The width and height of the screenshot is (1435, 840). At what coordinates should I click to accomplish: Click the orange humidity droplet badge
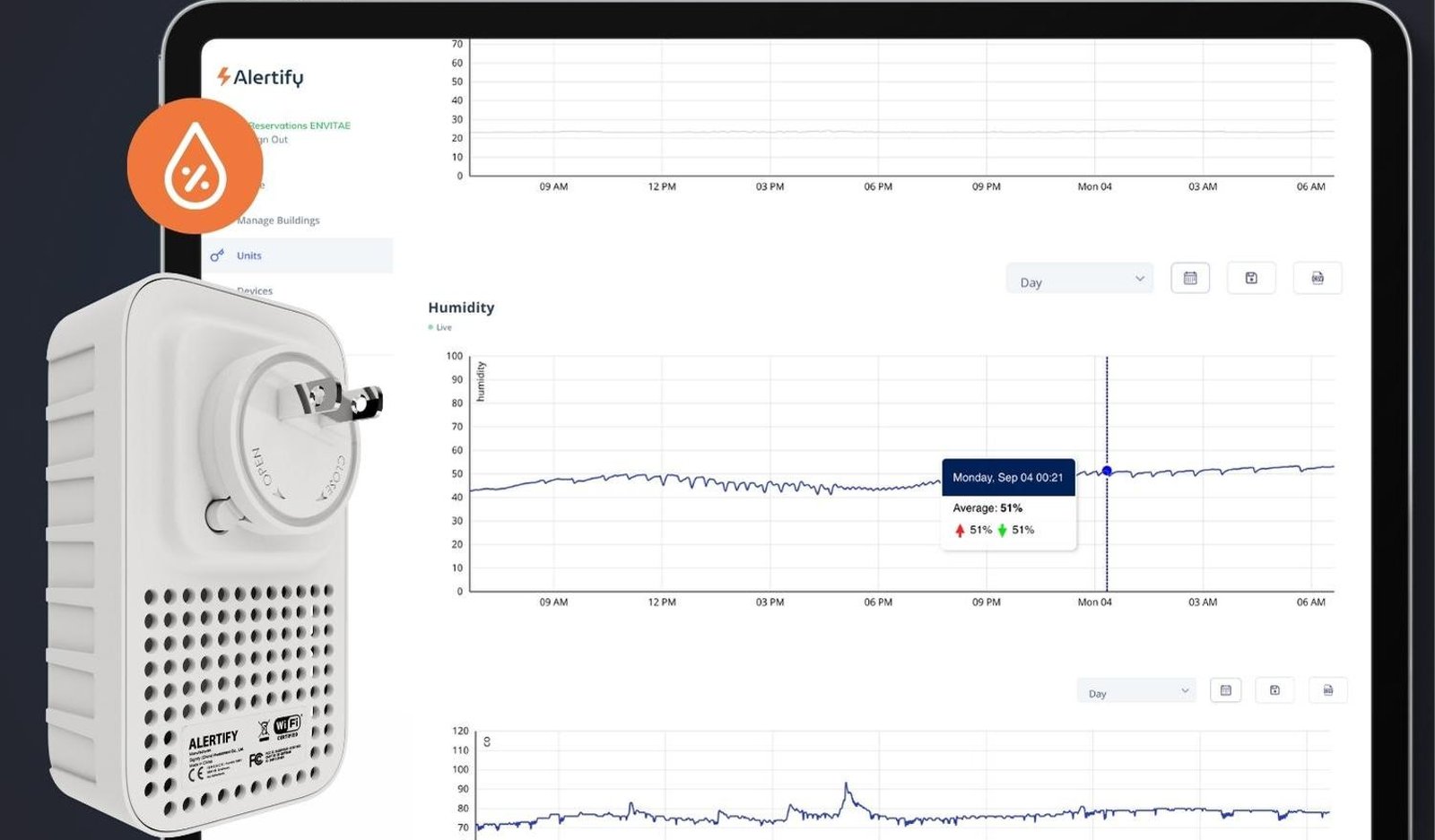(x=195, y=166)
